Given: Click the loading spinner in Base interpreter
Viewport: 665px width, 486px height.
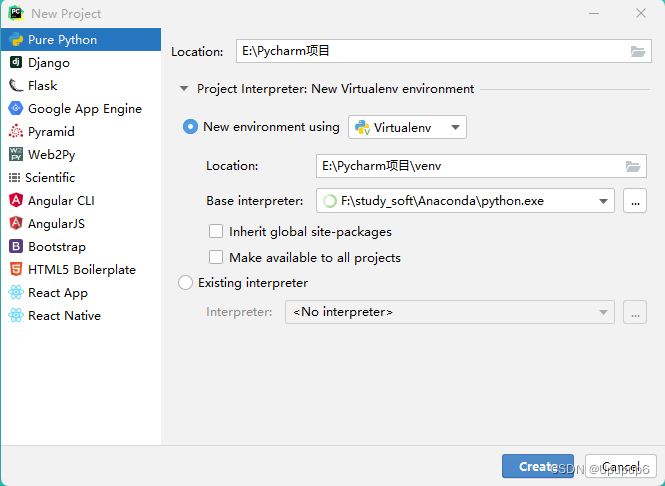Looking at the screenshot, I should tap(330, 201).
